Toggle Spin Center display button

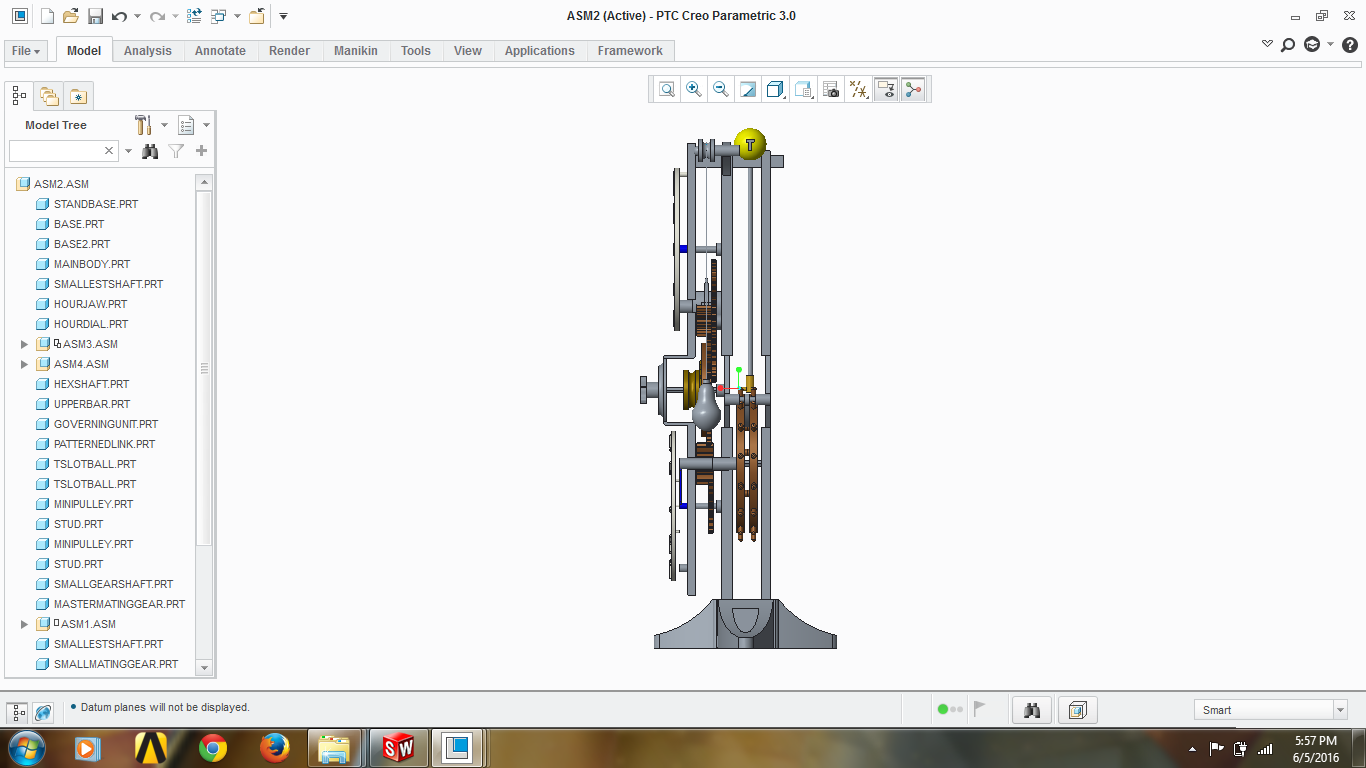(x=913, y=90)
